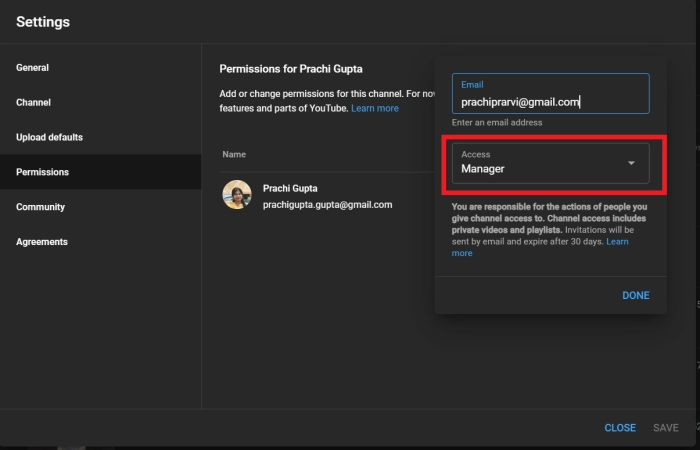The height and width of the screenshot is (450, 700).
Task: Click the Settings dialog title
Action: 43,21
